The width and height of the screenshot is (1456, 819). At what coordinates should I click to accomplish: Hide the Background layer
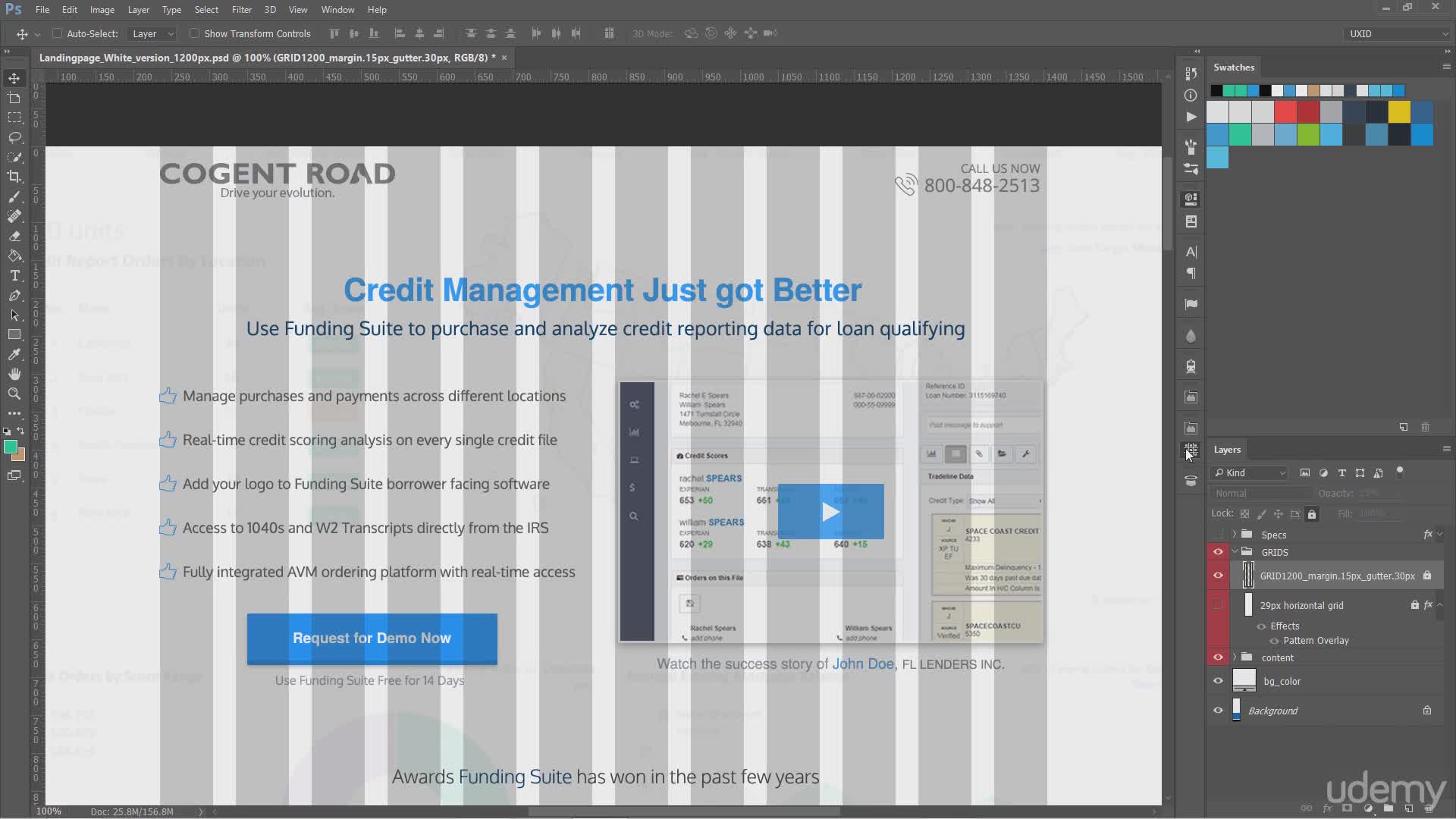(x=1218, y=711)
